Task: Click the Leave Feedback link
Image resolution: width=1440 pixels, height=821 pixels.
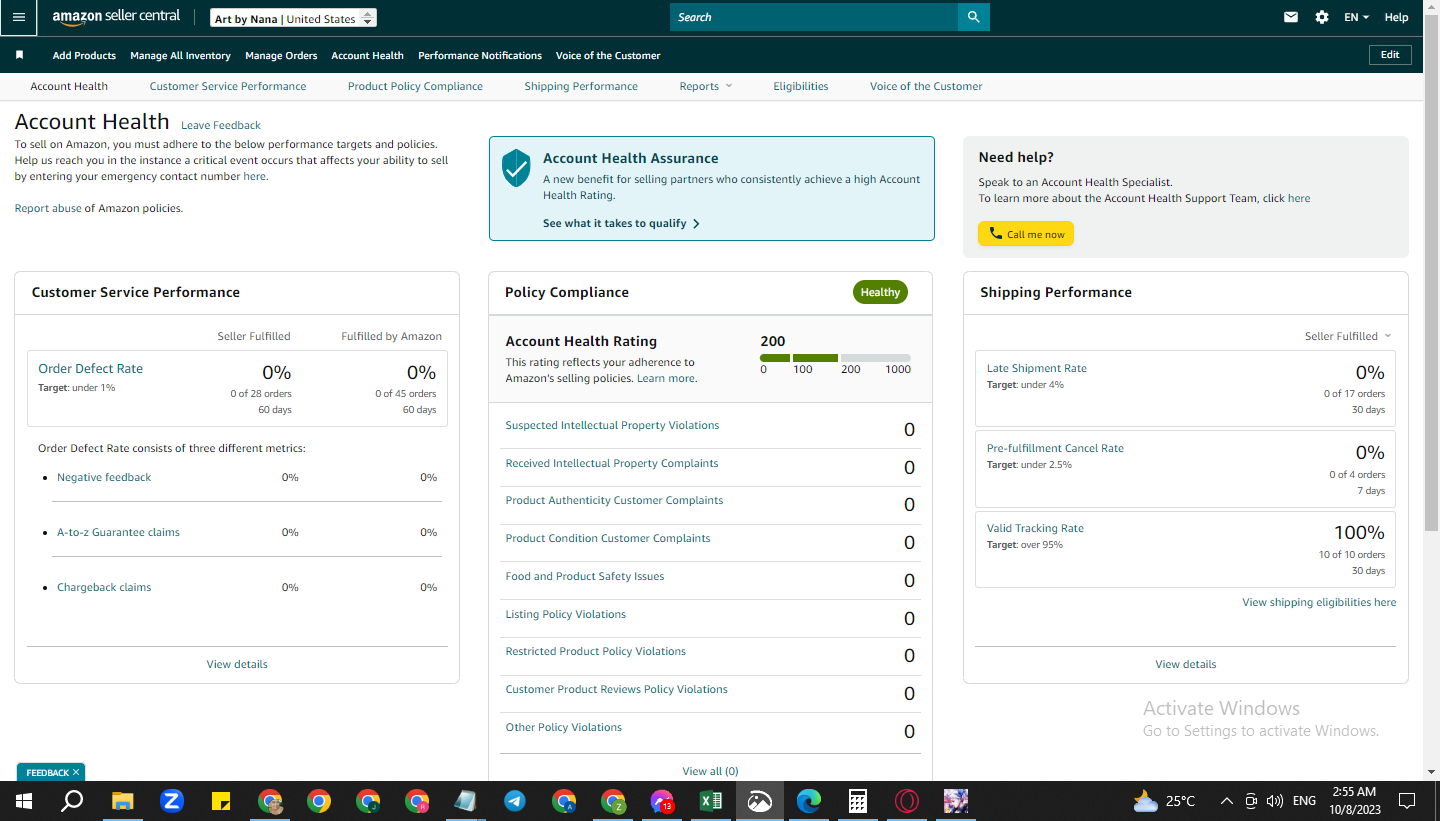Action: pos(221,125)
